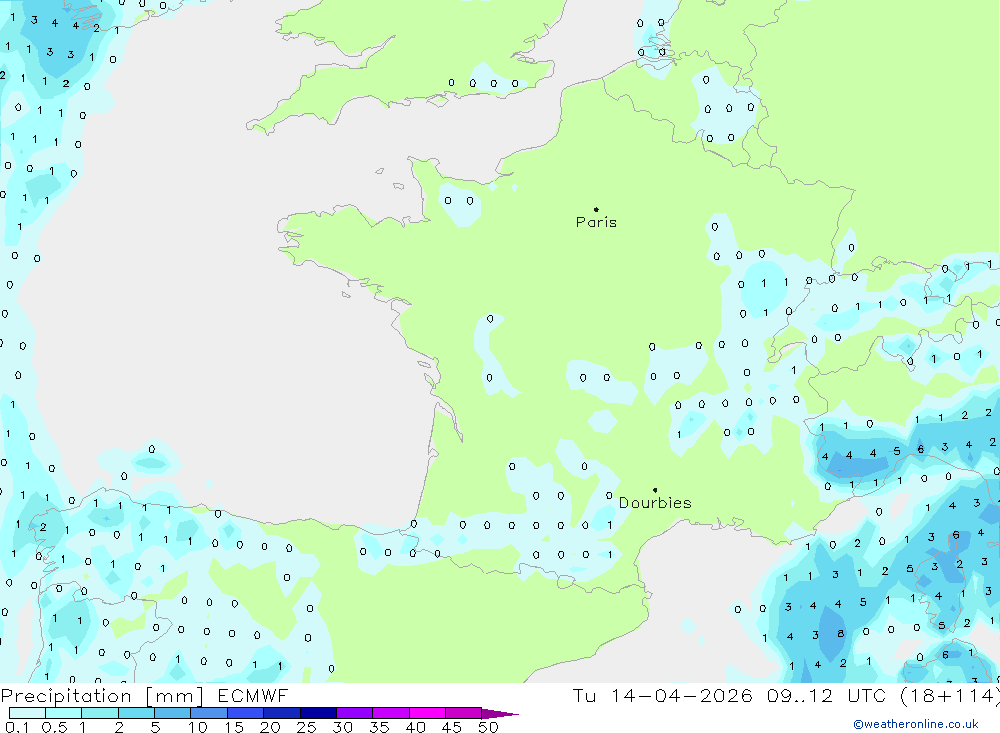Select the 2–5 mm legend color swatch

click(x=136, y=713)
